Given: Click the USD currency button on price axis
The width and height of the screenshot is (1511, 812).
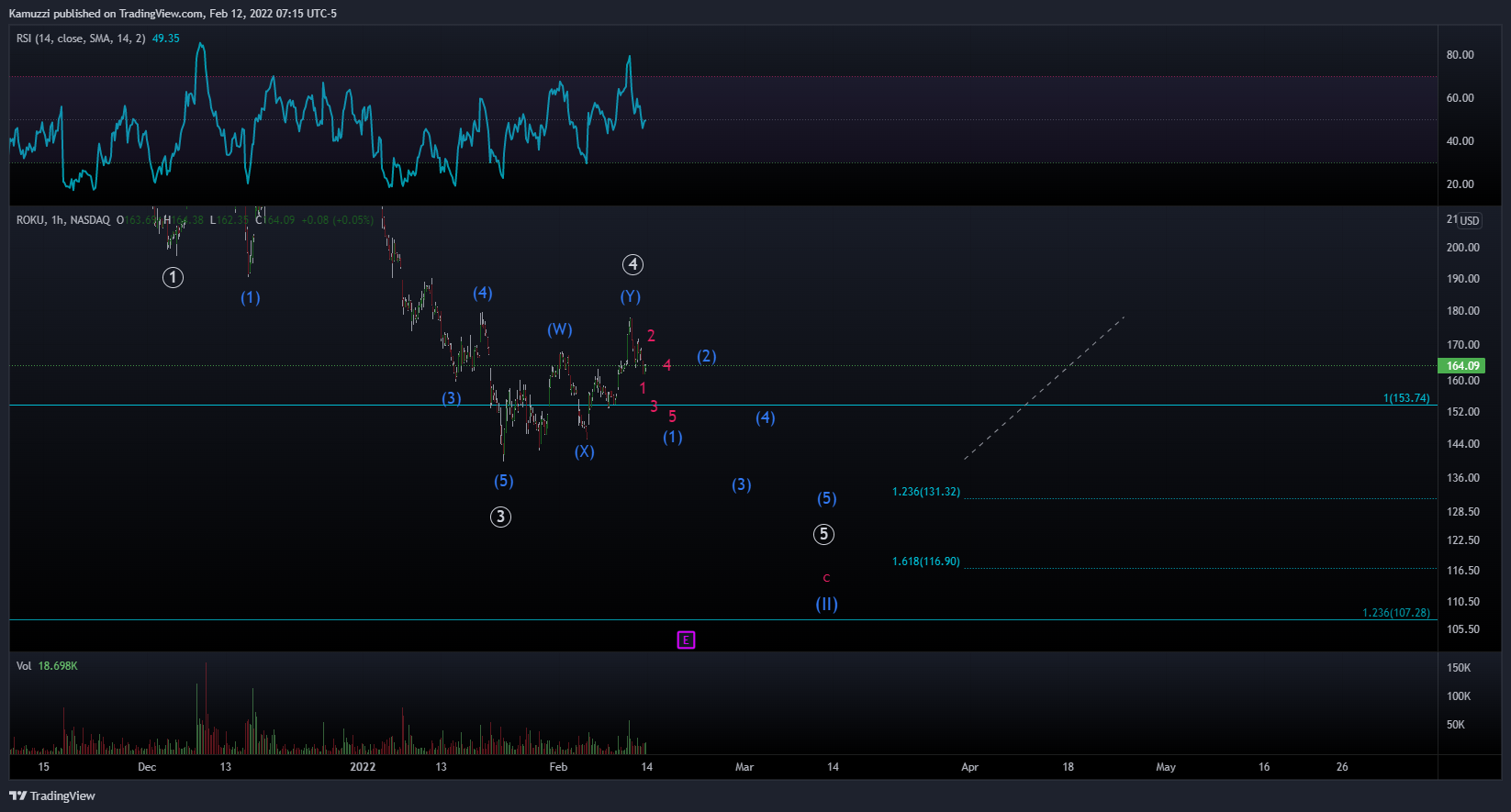Looking at the screenshot, I should (1470, 220).
